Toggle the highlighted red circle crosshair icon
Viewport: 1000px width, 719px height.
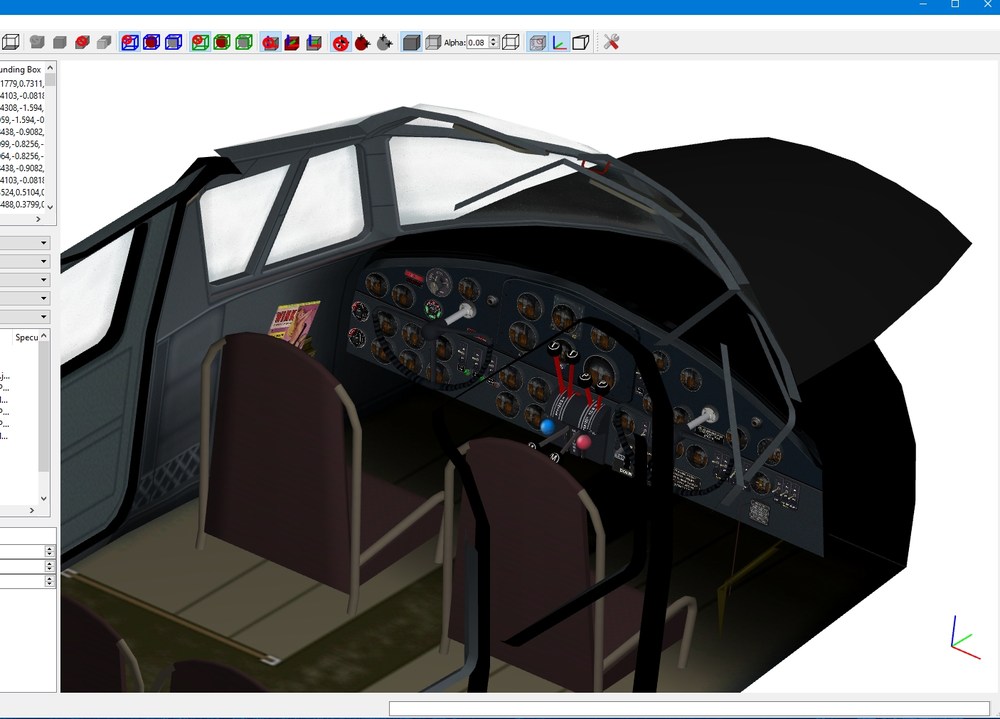tap(341, 43)
